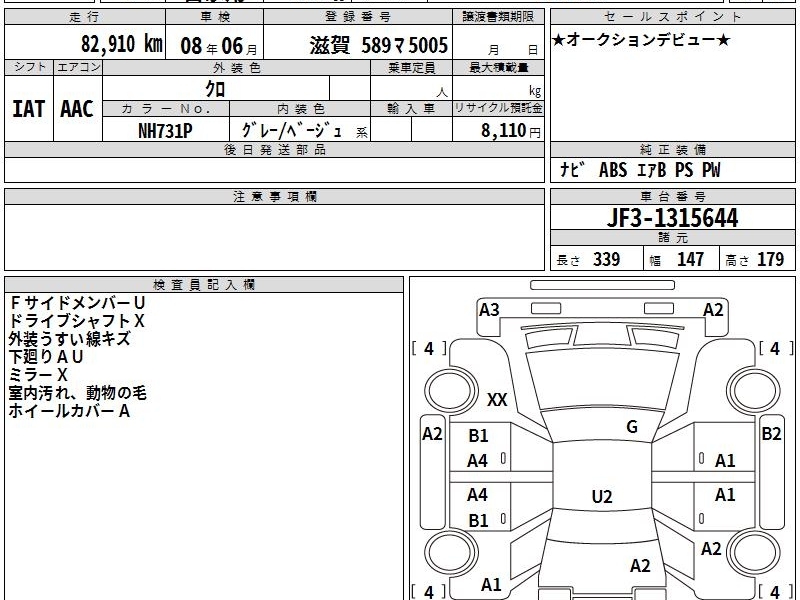Click the recycle deposit 8,110円

[510, 131]
